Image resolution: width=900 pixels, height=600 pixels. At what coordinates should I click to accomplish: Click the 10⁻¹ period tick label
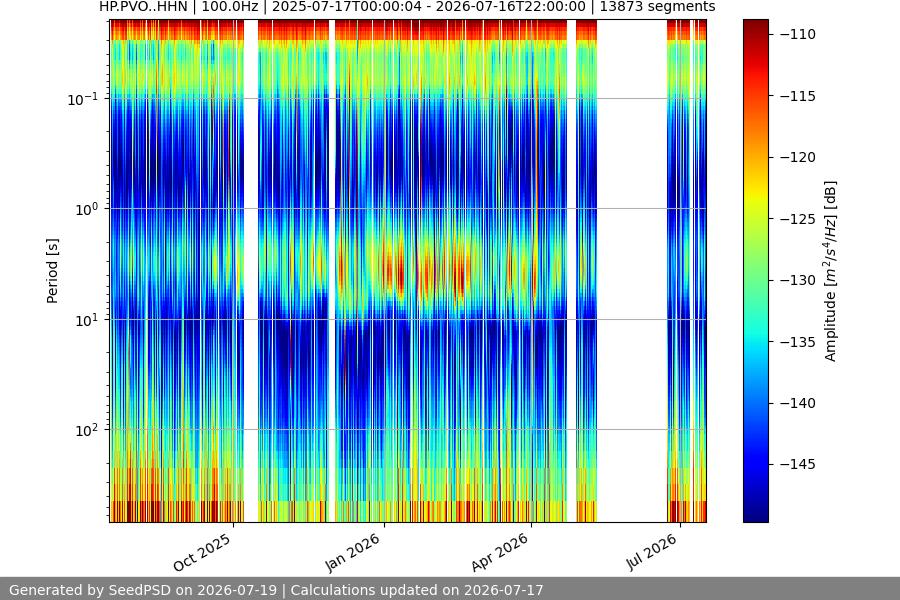pyautogui.click(x=83, y=99)
